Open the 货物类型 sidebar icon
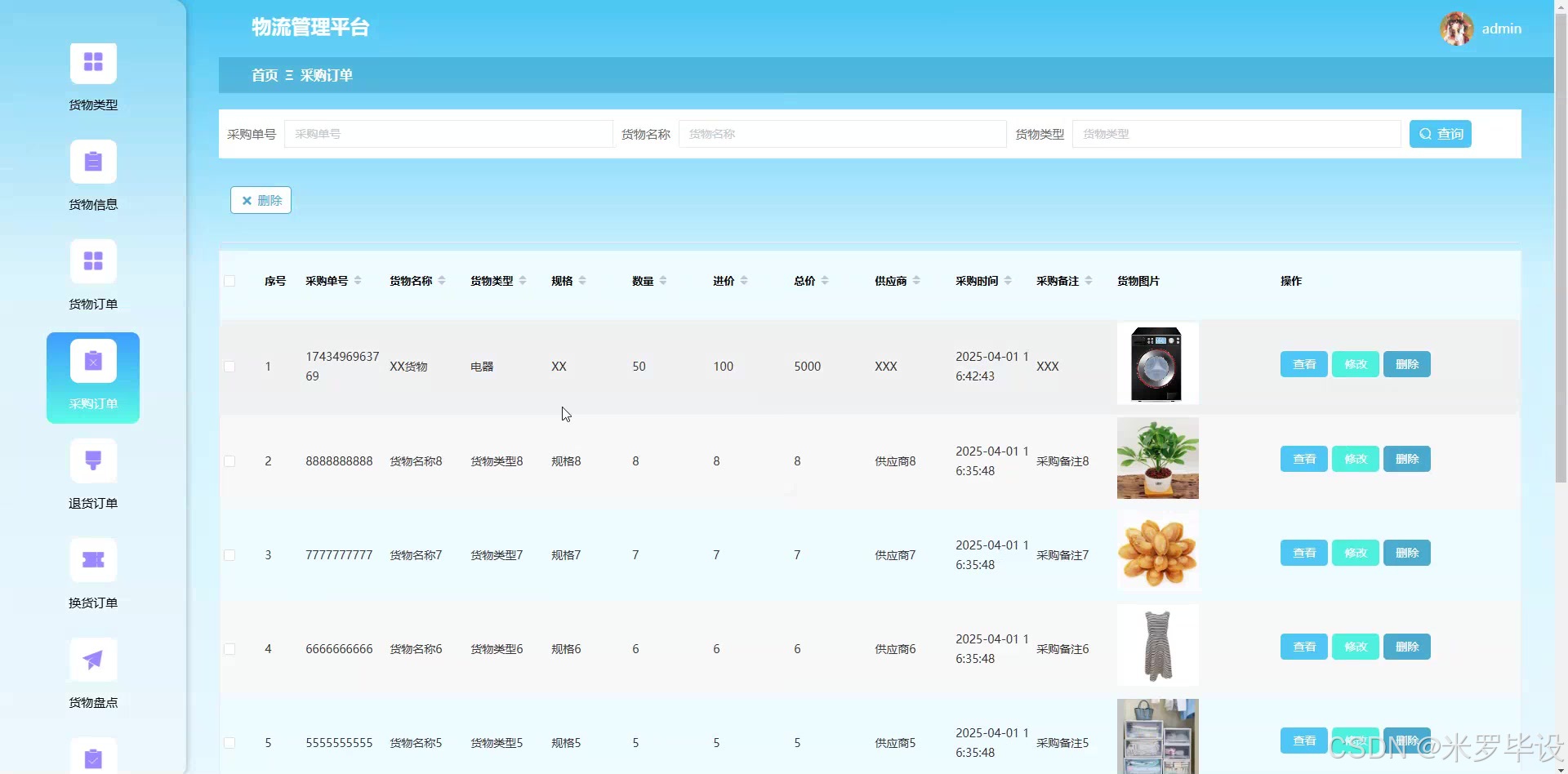The height and width of the screenshot is (774, 1568). 93,63
